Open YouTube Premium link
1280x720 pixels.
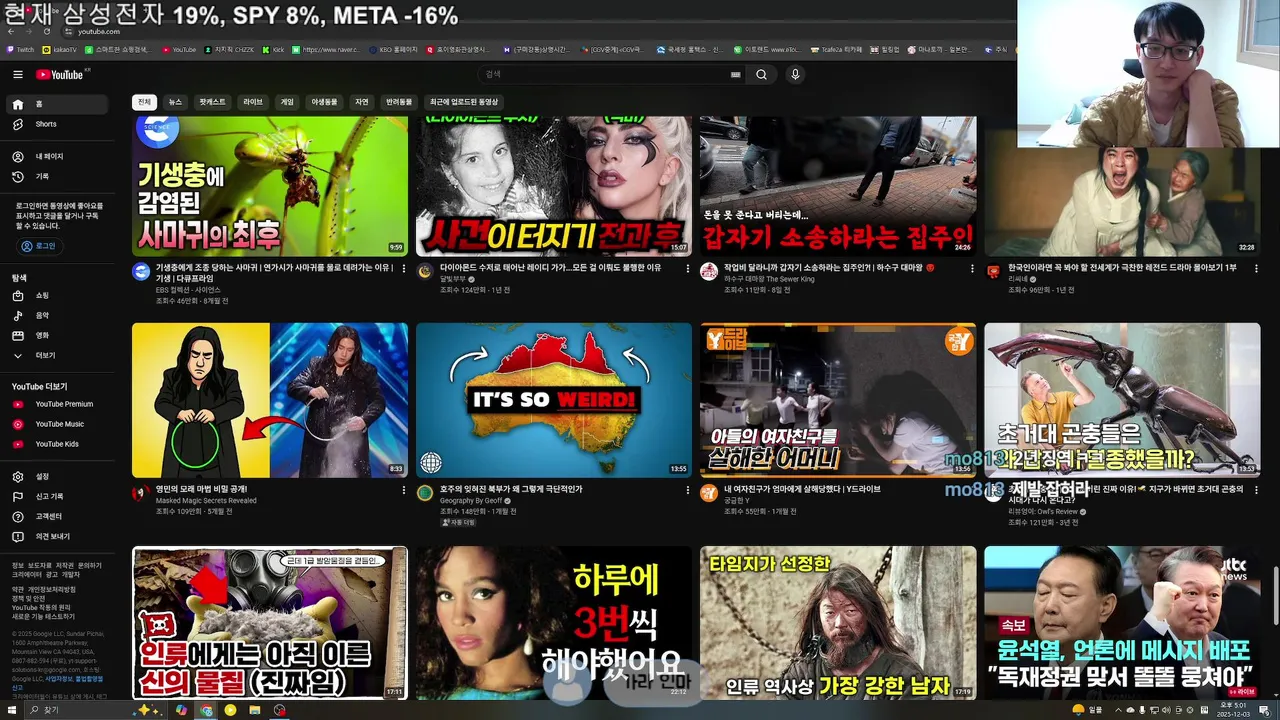58,404
